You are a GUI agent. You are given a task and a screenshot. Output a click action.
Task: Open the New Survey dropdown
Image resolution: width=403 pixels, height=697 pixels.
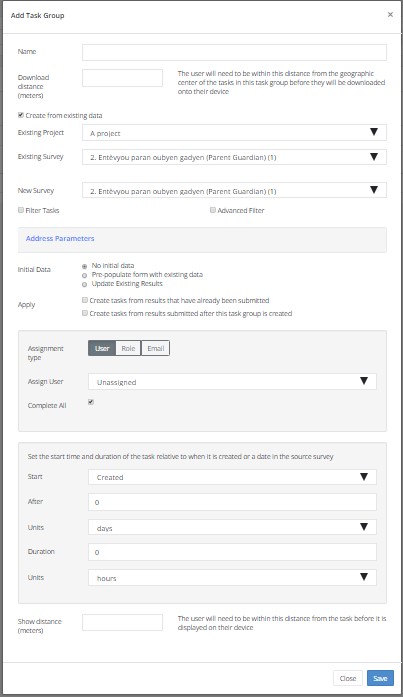[x=234, y=190]
